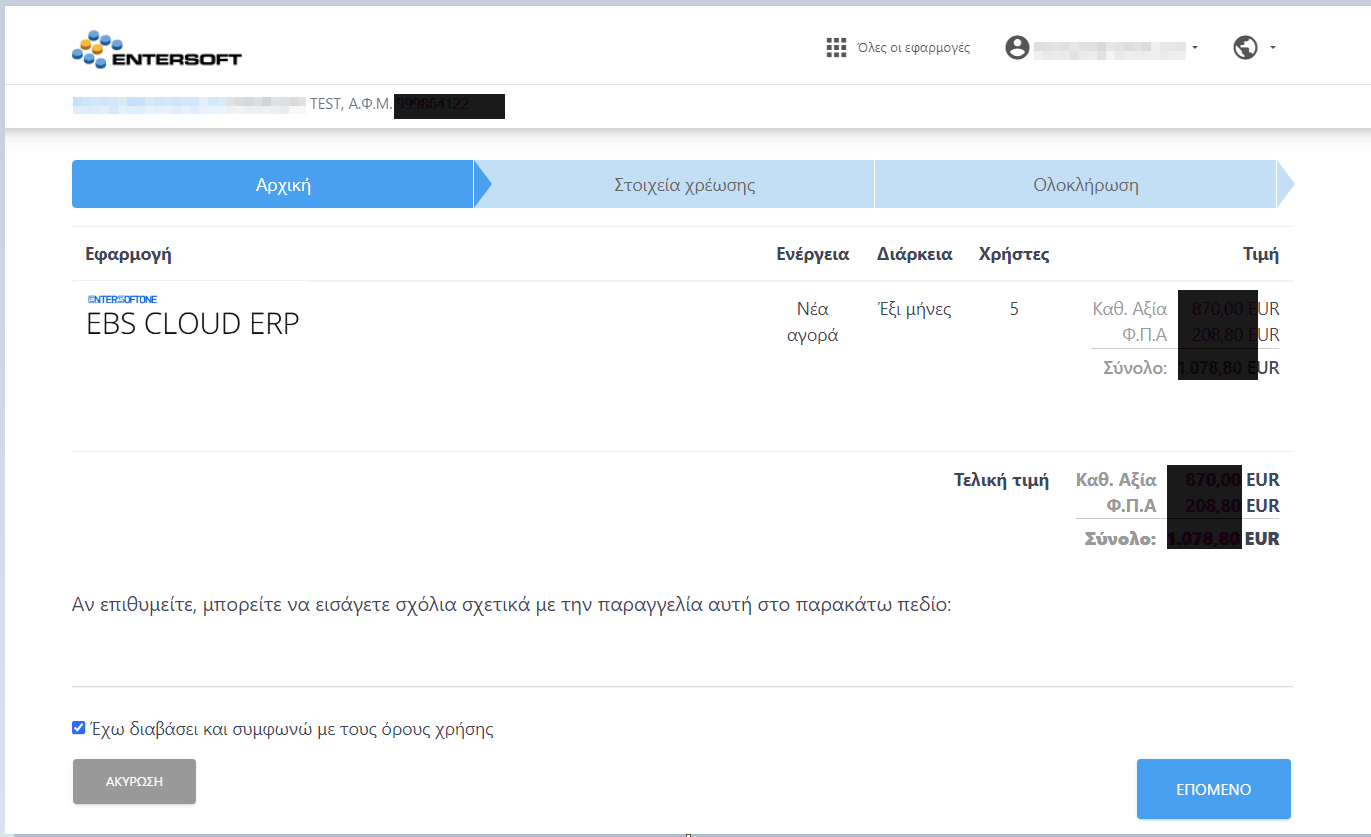1371x837 pixels.
Task: Click the Entersoft logo
Action: [157, 50]
